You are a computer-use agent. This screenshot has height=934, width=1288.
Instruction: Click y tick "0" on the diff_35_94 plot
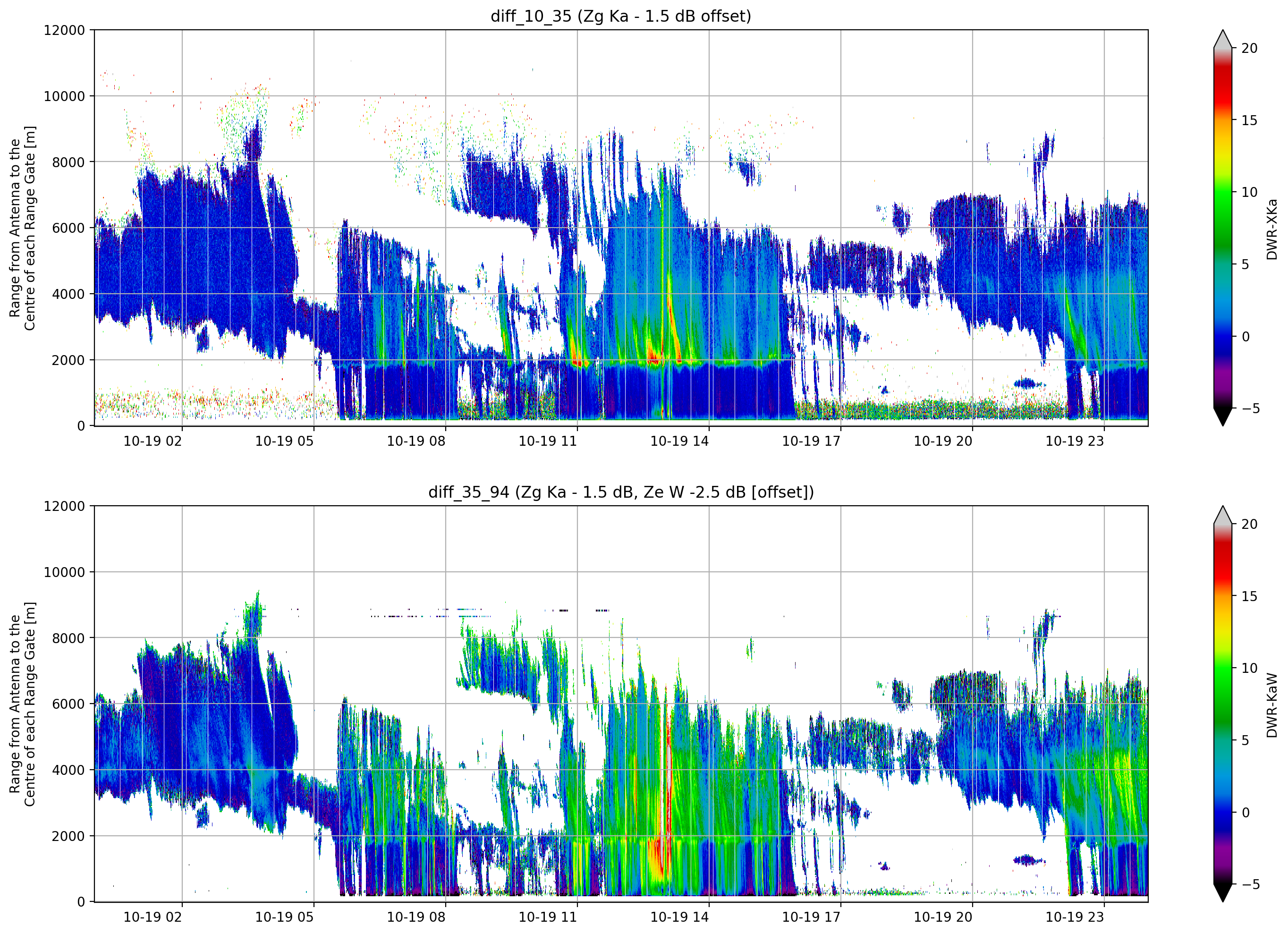pyautogui.click(x=81, y=902)
